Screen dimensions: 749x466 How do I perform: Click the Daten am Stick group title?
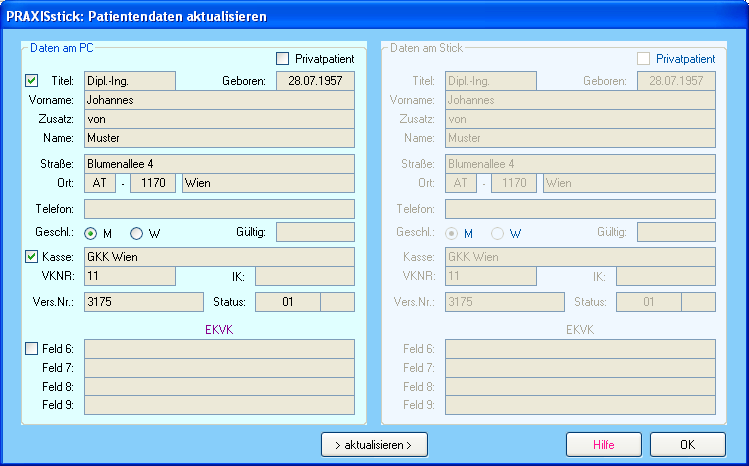tap(427, 48)
